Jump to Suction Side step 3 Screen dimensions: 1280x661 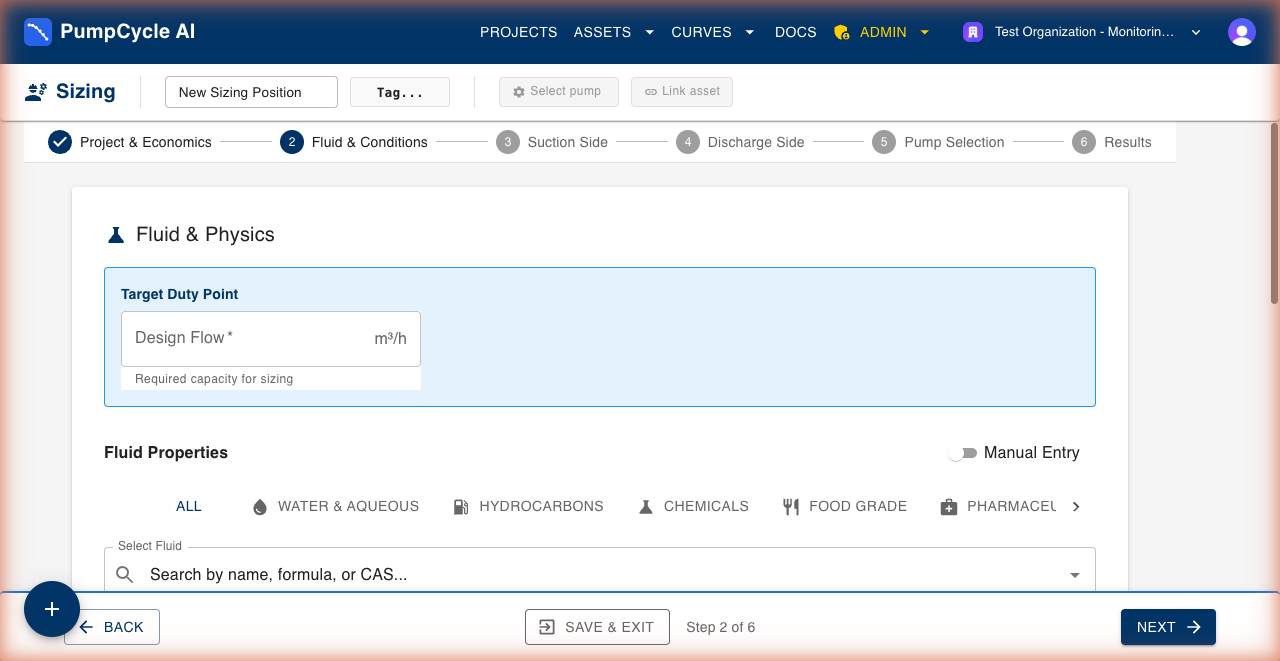pyautogui.click(x=552, y=142)
